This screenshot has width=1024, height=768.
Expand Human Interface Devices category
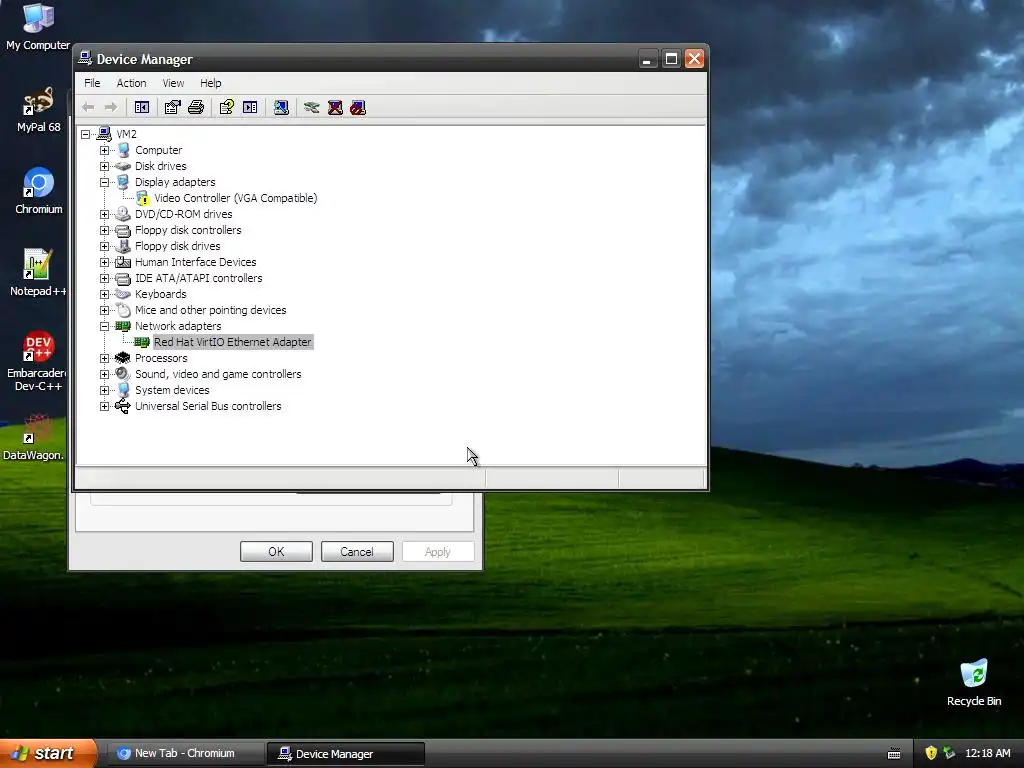pyautogui.click(x=104, y=263)
